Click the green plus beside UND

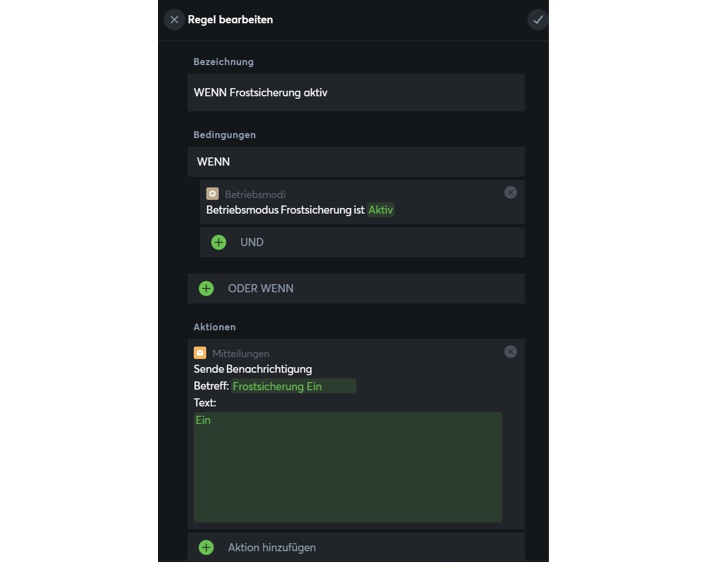coord(219,242)
